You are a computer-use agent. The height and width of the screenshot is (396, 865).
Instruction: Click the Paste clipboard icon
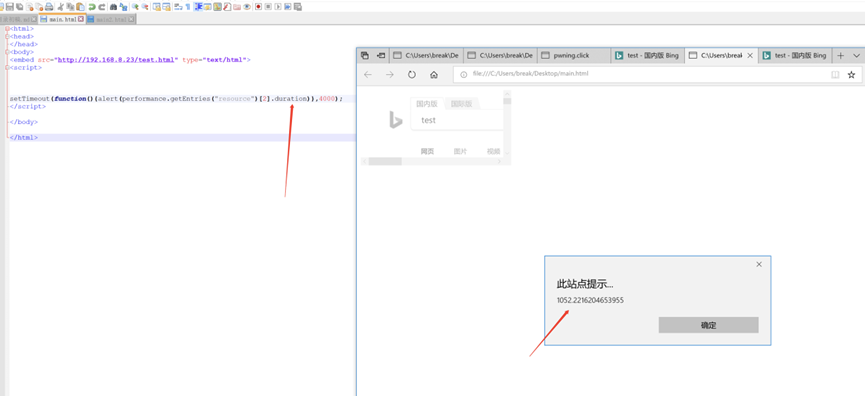pos(81,7)
